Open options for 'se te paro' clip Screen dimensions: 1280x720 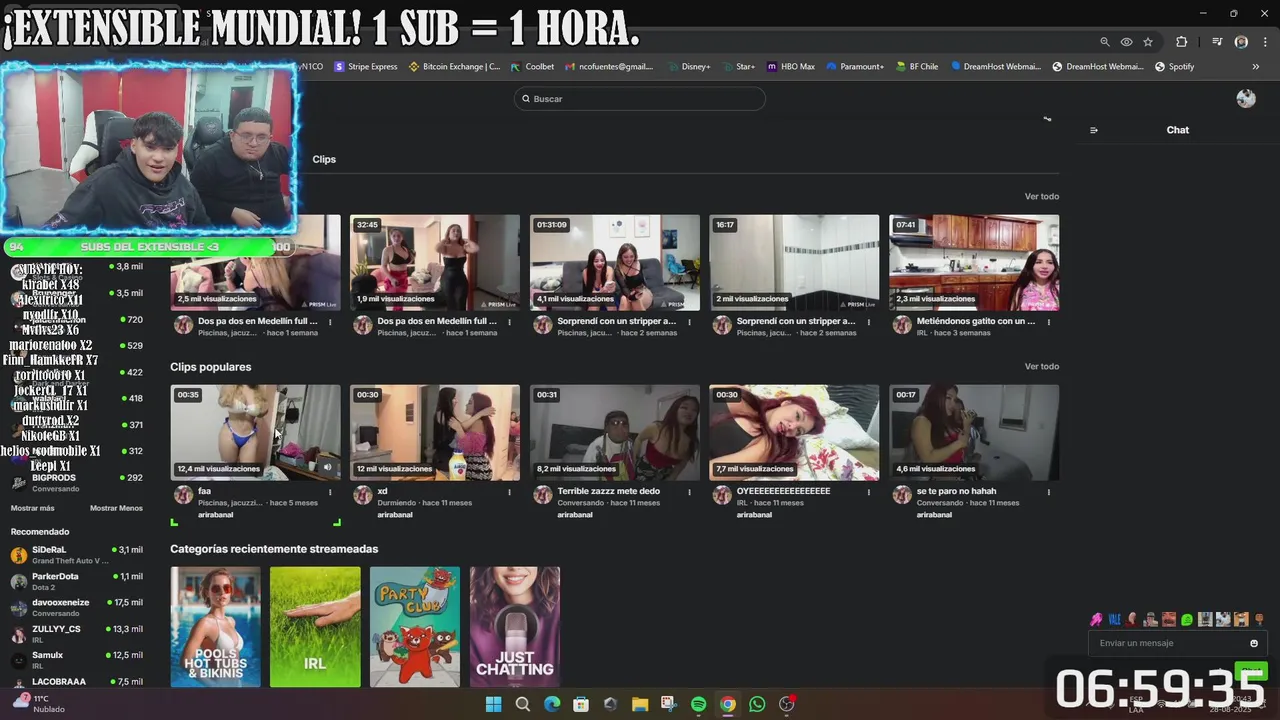[x=1048, y=492]
